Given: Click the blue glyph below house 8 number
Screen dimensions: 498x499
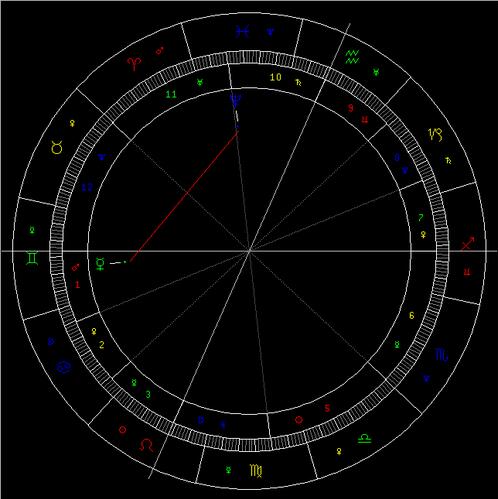Looking at the screenshot, I should (405, 170).
